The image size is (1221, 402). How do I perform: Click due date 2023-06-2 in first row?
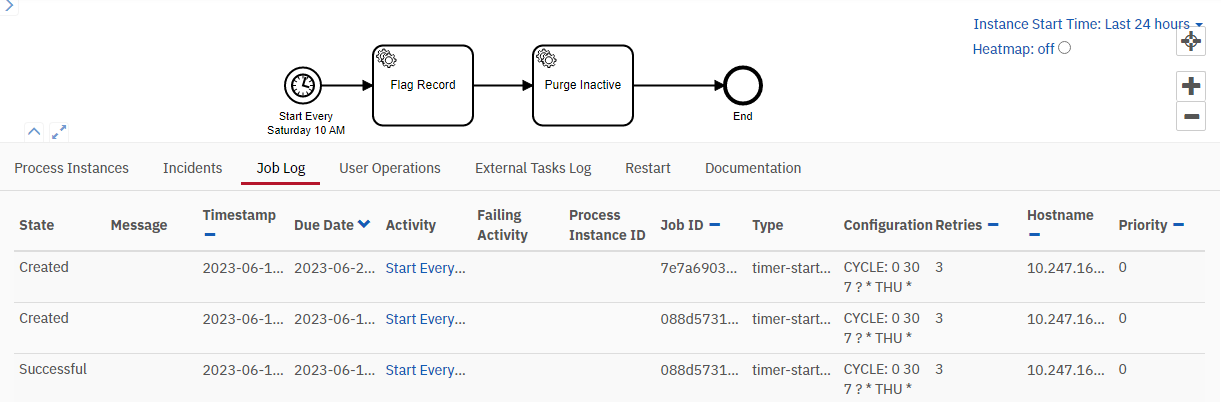click(x=335, y=268)
